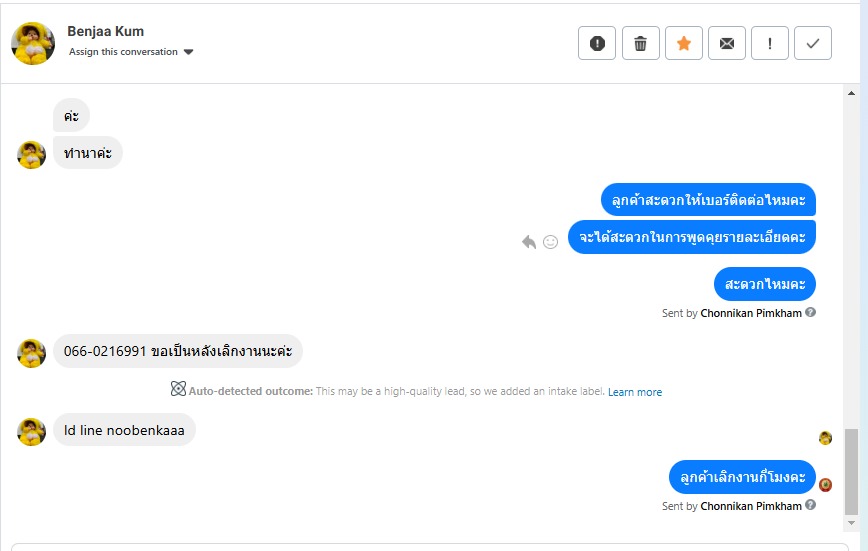
Task: Open Benjaa Kum's profile picture in header
Action: pyautogui.click(x=33, y=43)
